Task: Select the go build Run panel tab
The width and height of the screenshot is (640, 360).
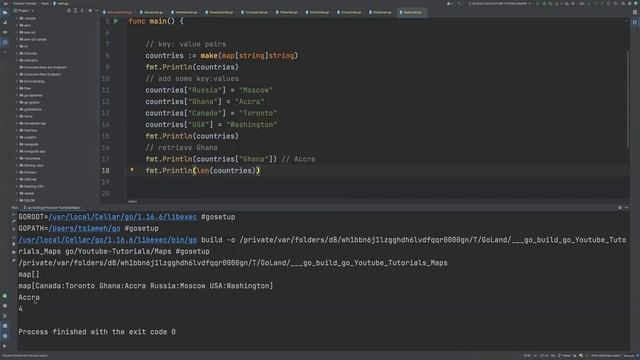Action: pyautogui.click(x=53, y=207)
